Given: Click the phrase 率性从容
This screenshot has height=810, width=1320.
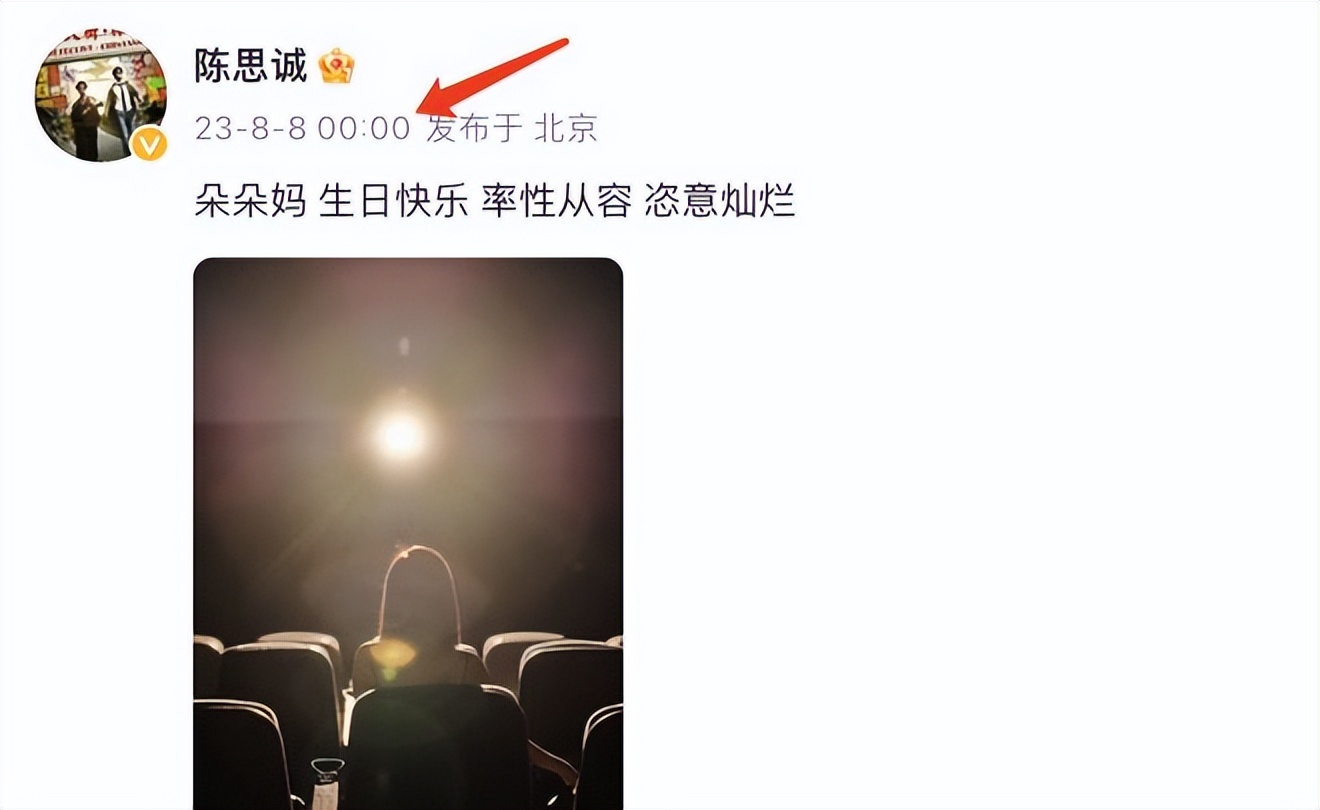Looking at the screenshot, I should (x=555, y=201).
